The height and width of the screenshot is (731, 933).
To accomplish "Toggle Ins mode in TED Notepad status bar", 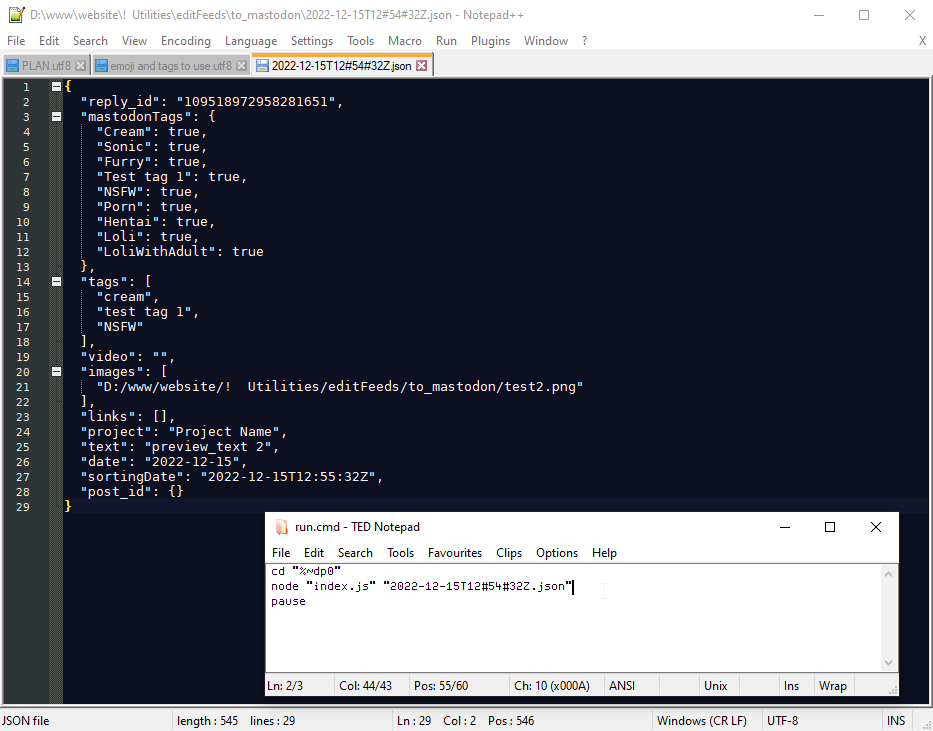I will [791, 686].
